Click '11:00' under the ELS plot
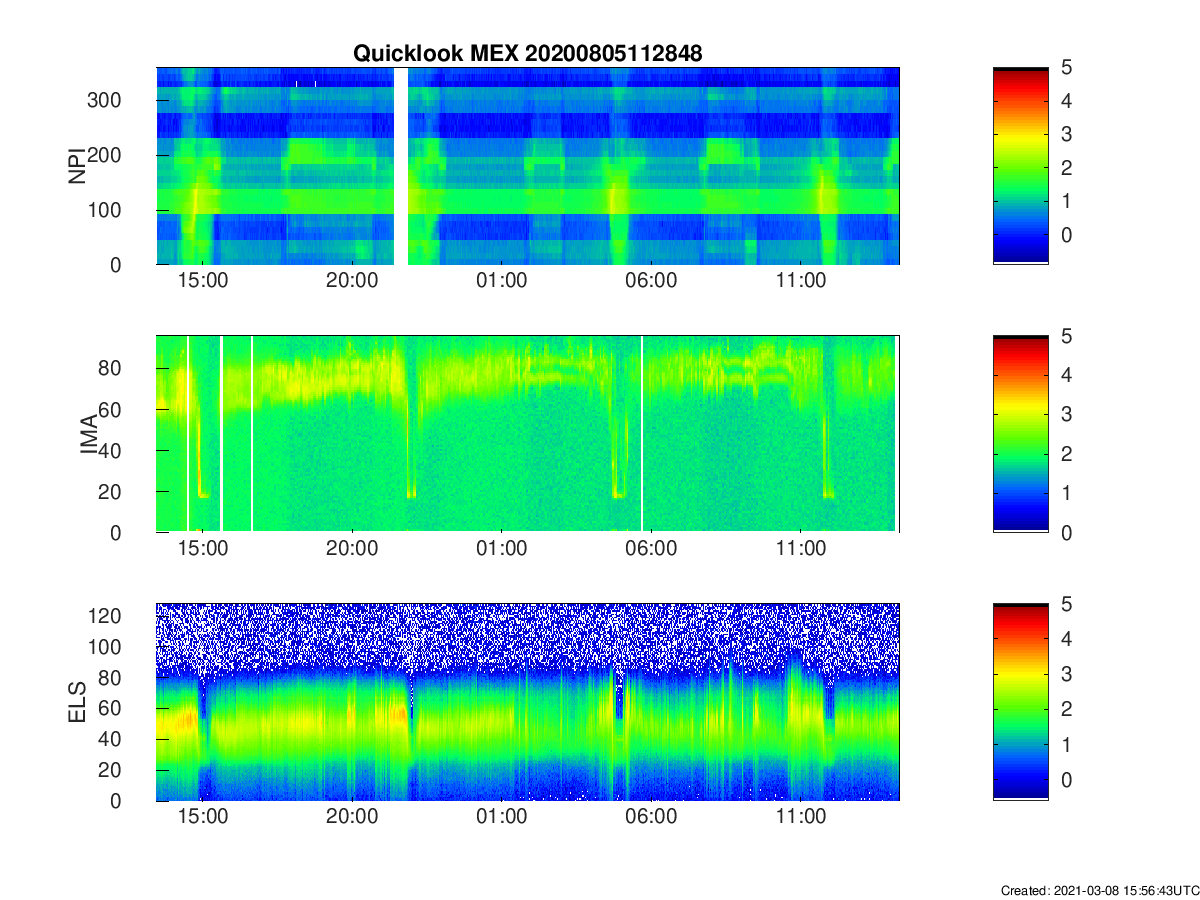The image size is (1200, 900). coord(800,817)
